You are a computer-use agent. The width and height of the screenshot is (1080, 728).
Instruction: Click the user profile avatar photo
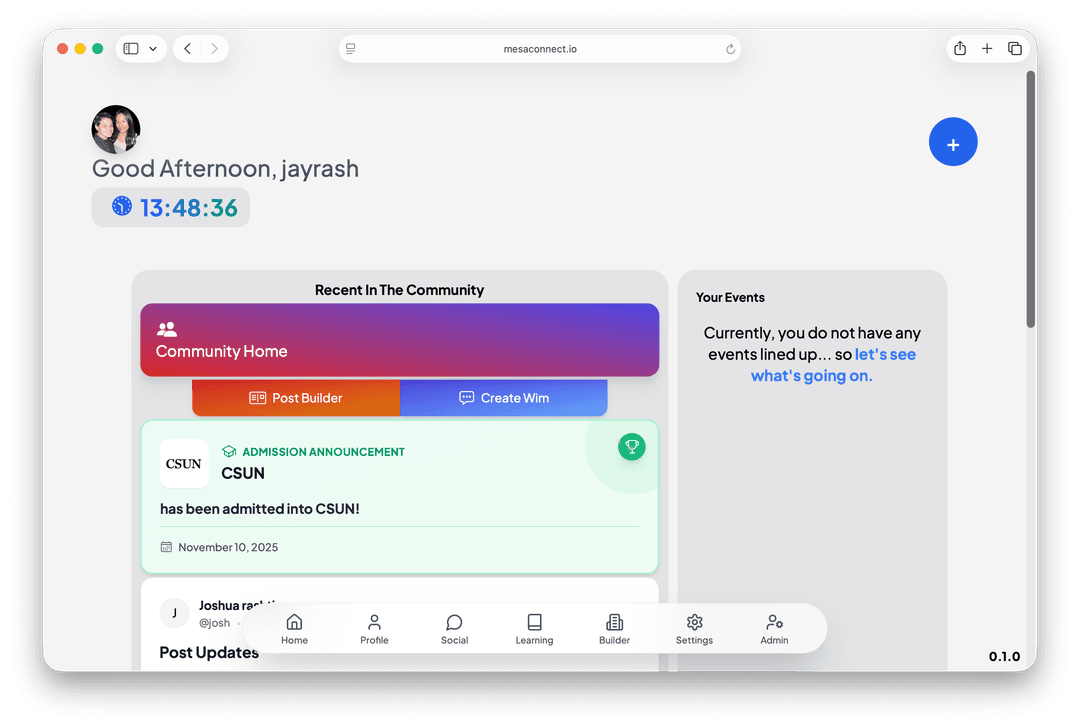click(x=116, y=129)
